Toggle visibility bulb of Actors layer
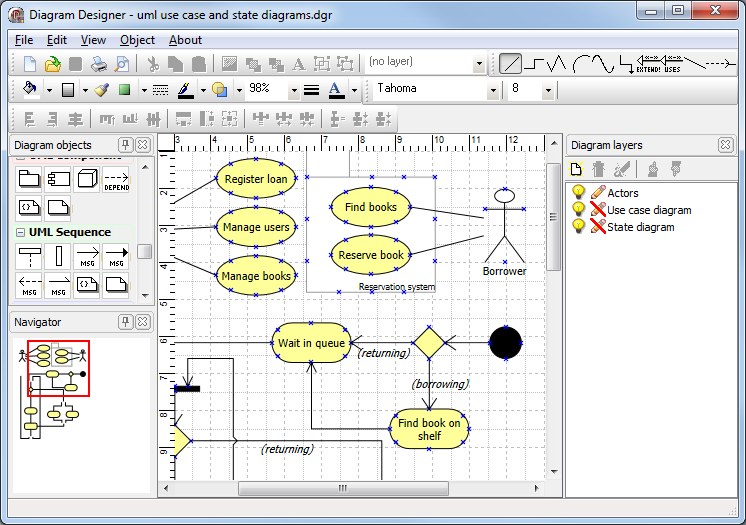746x525 pixels. 578,192
